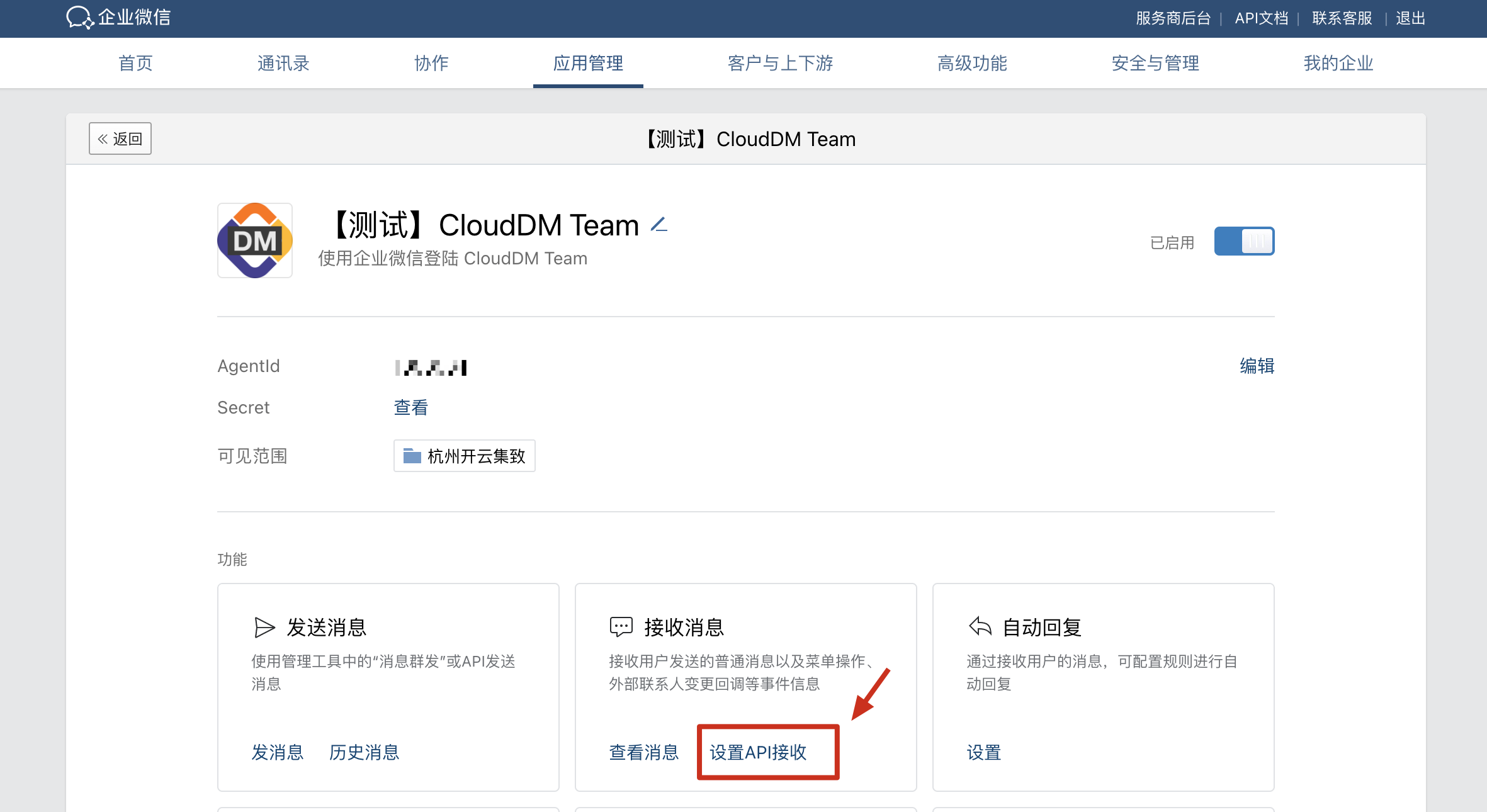Click the 功能 section heading

pyautogui.click(x=232, y=559)
